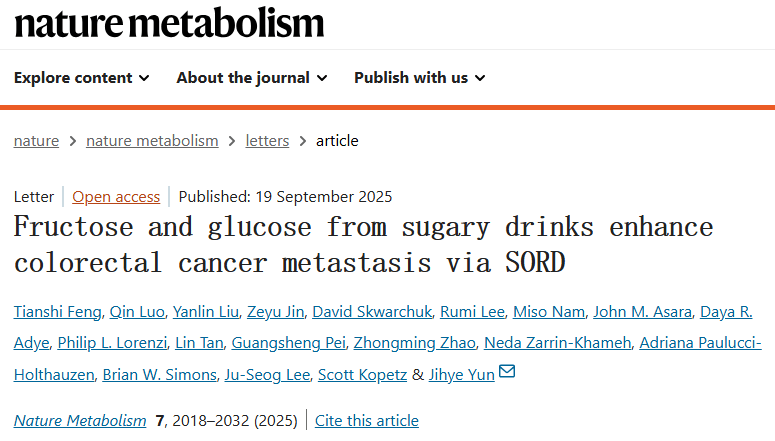Expand the Publish with us menu
Image resolution: width=775 pixels, height=441 pixels.
coord(420,78)
